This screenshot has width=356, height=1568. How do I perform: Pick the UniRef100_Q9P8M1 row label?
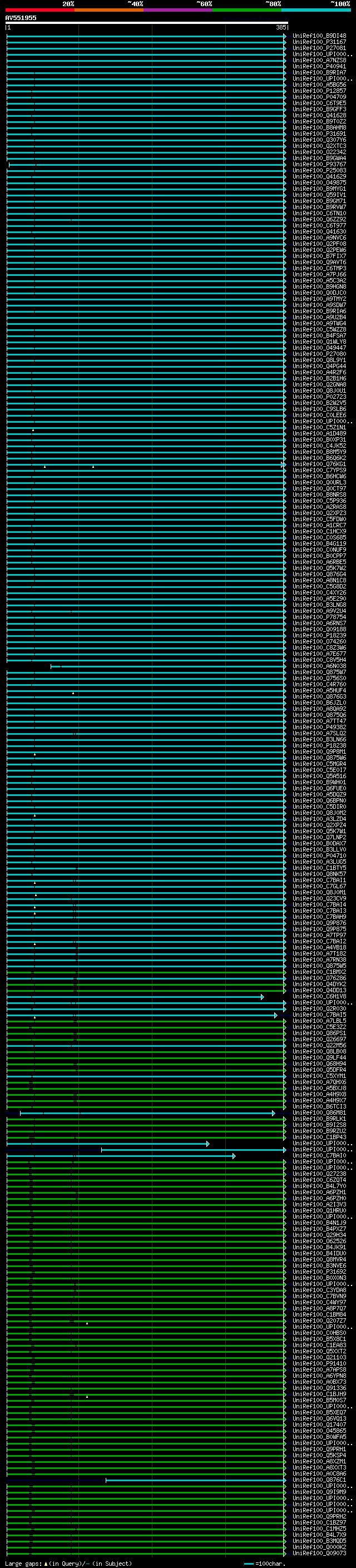[x=319, y=752]
